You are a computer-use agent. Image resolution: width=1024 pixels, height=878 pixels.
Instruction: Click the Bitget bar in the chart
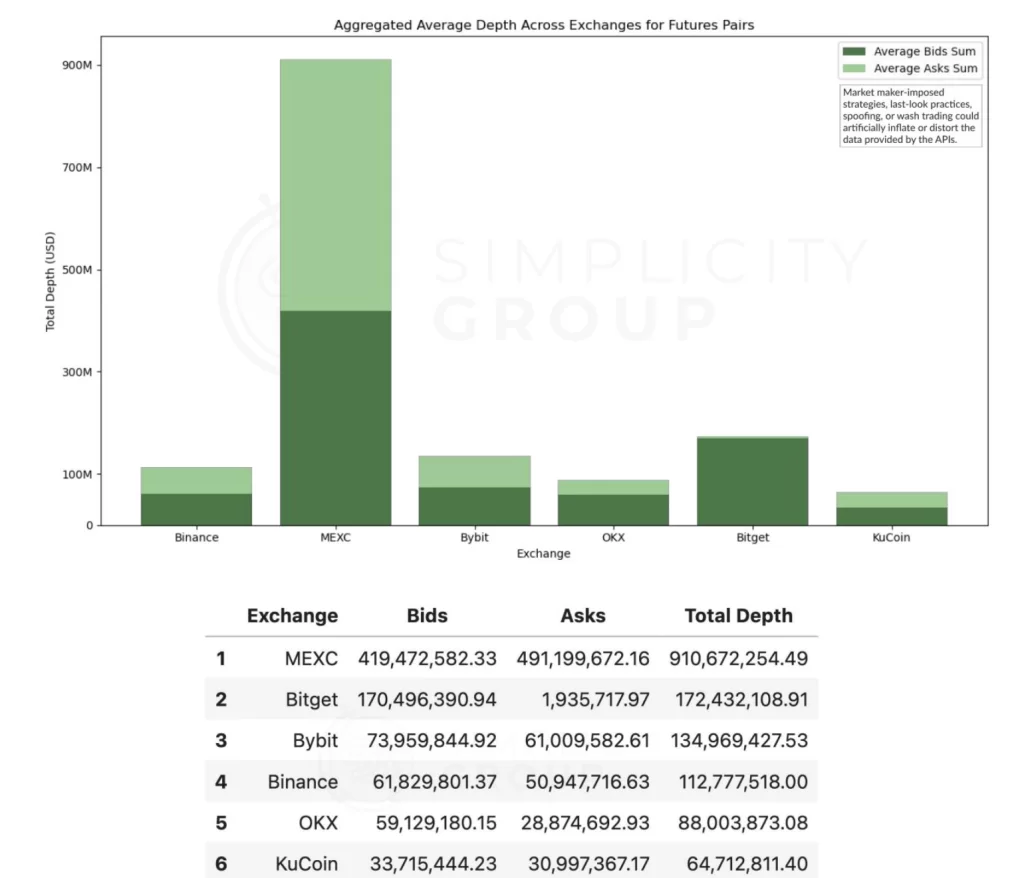click(752, 481)
